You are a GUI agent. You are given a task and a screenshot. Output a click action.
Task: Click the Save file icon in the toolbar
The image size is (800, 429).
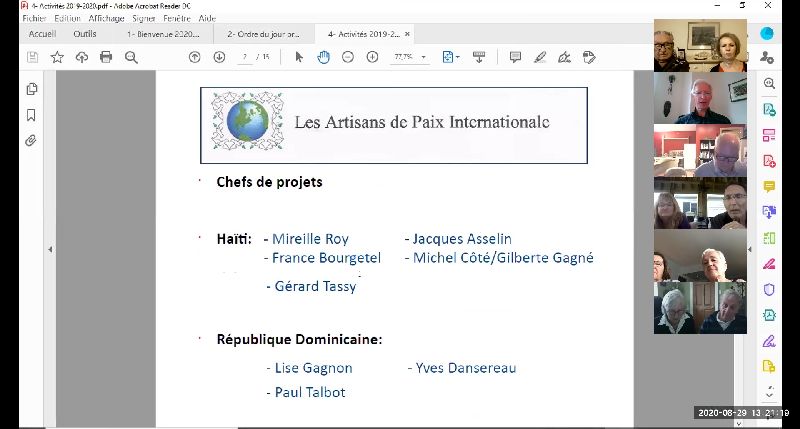33,57
